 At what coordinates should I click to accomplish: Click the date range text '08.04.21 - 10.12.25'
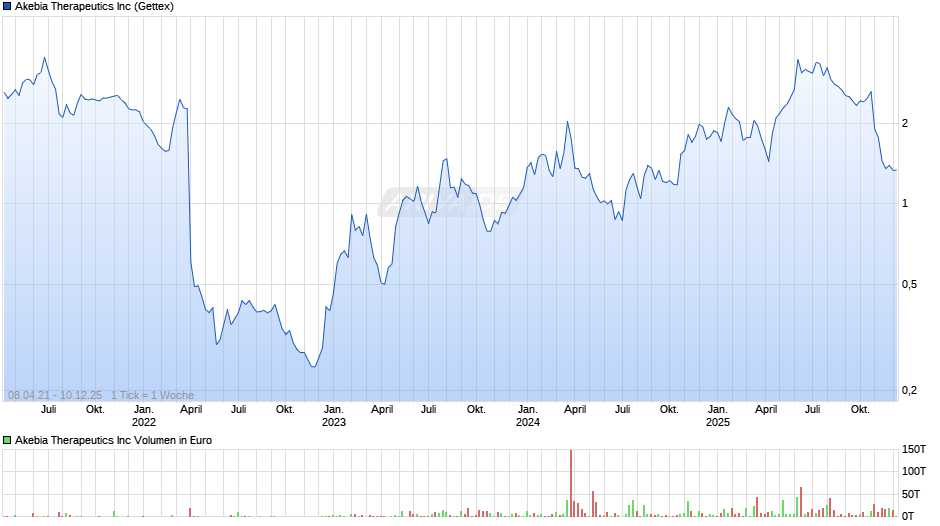click(55, 395)
